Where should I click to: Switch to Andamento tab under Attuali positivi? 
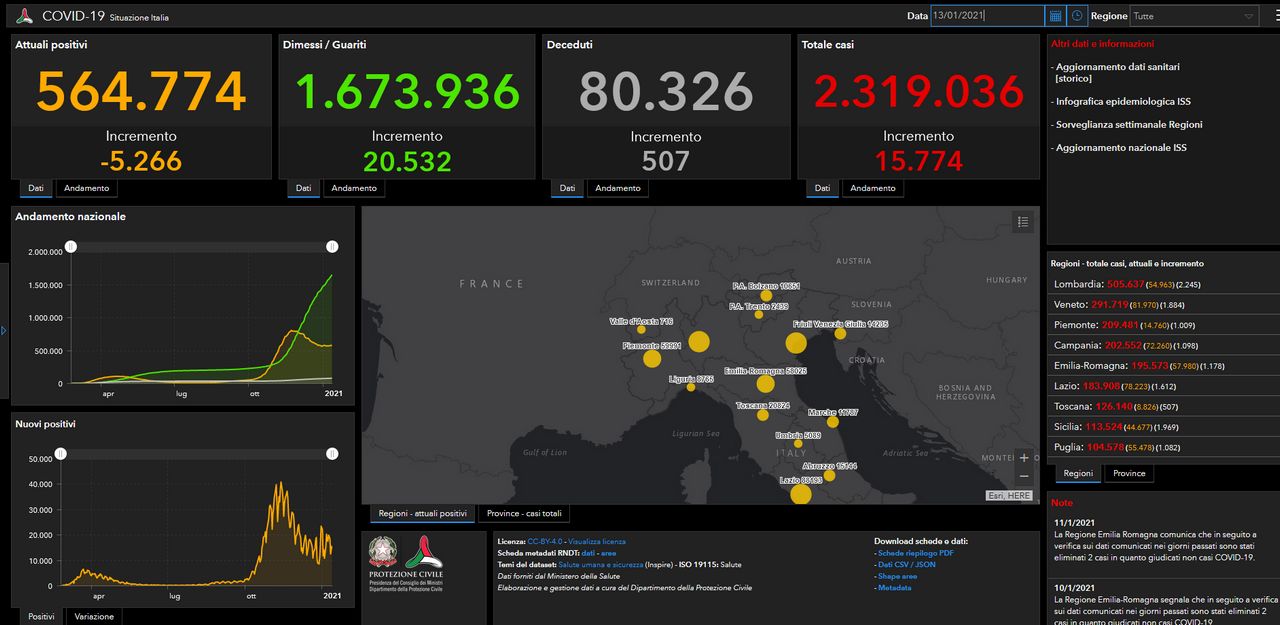pyautogui.click(x=86, y=188)
